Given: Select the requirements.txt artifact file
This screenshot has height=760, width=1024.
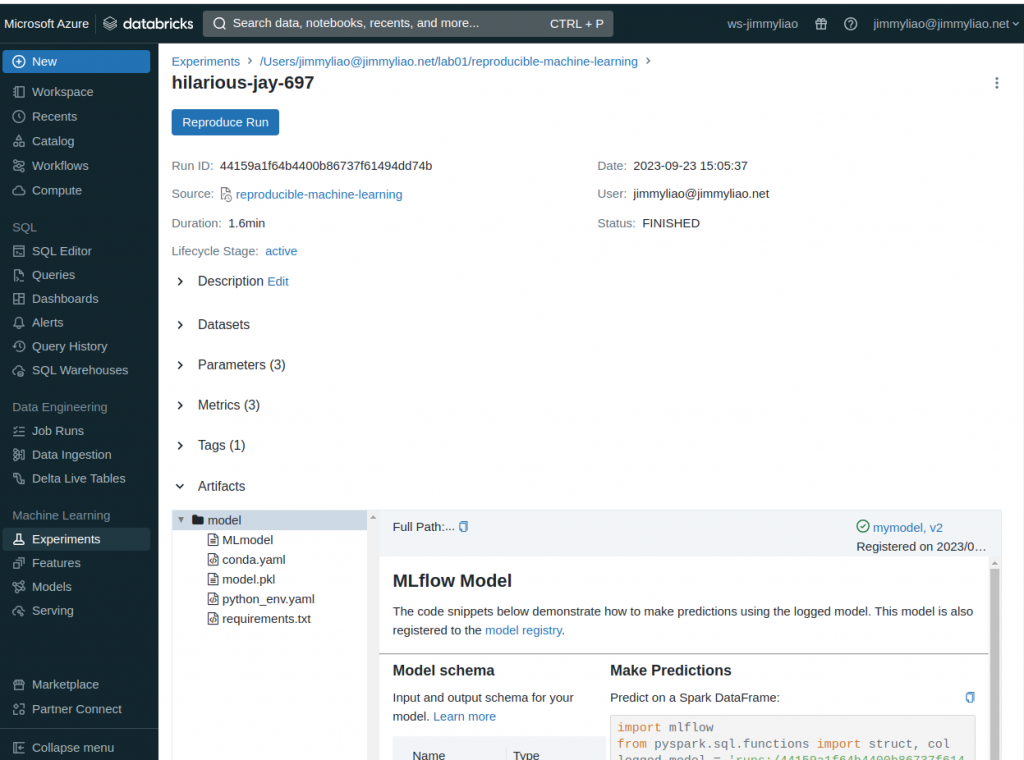Looking at the screenshot, I should (x=266, y=618).
